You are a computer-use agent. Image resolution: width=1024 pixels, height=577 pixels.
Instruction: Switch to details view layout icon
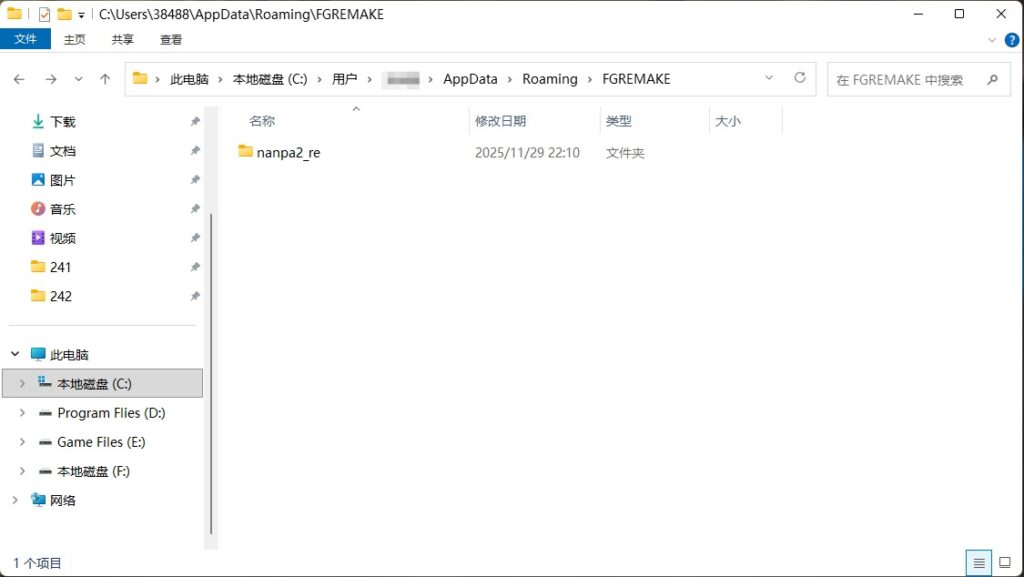pos(978,563)
